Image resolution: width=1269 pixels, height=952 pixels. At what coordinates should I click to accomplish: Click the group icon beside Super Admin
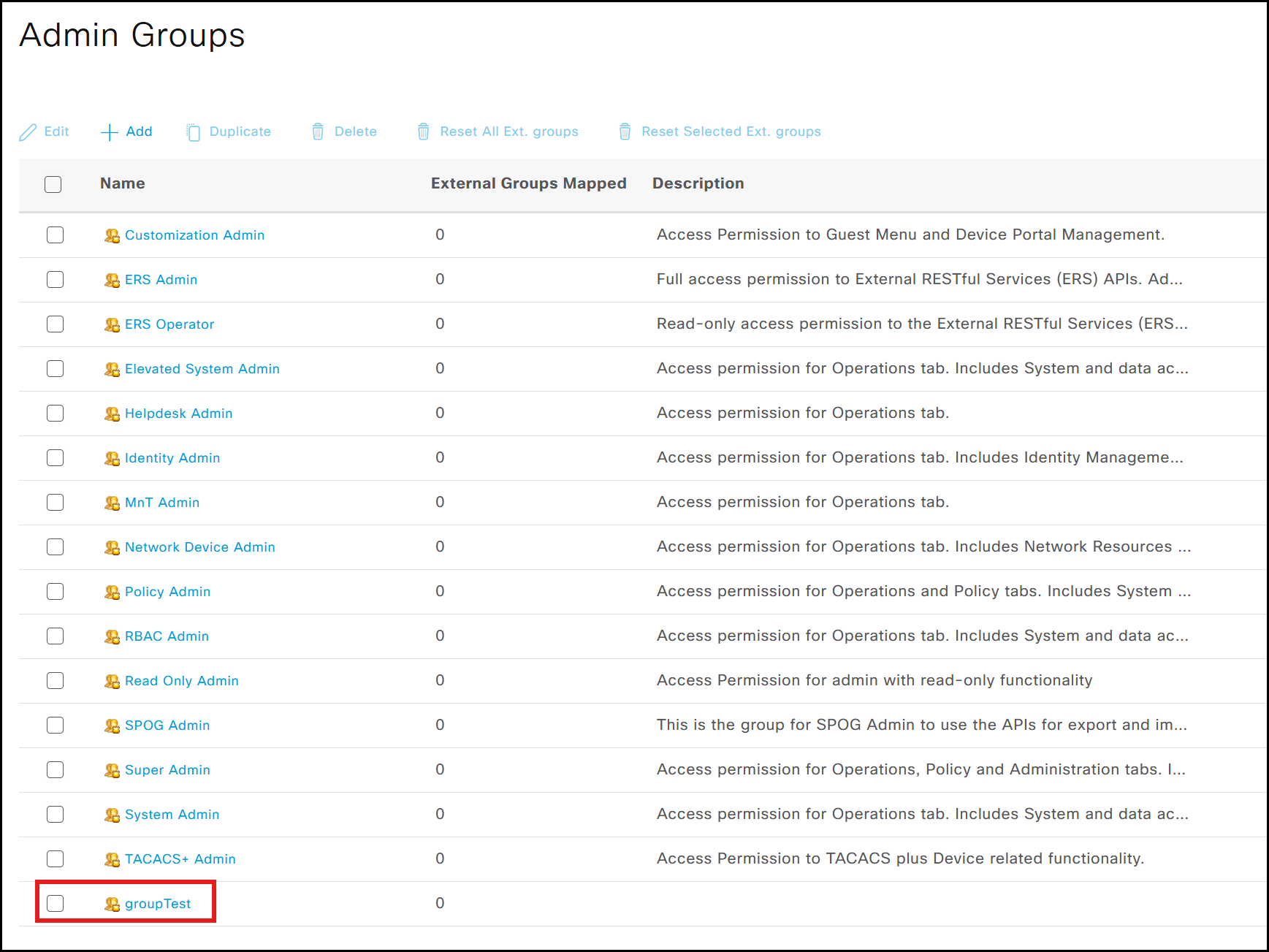(112, 770)
